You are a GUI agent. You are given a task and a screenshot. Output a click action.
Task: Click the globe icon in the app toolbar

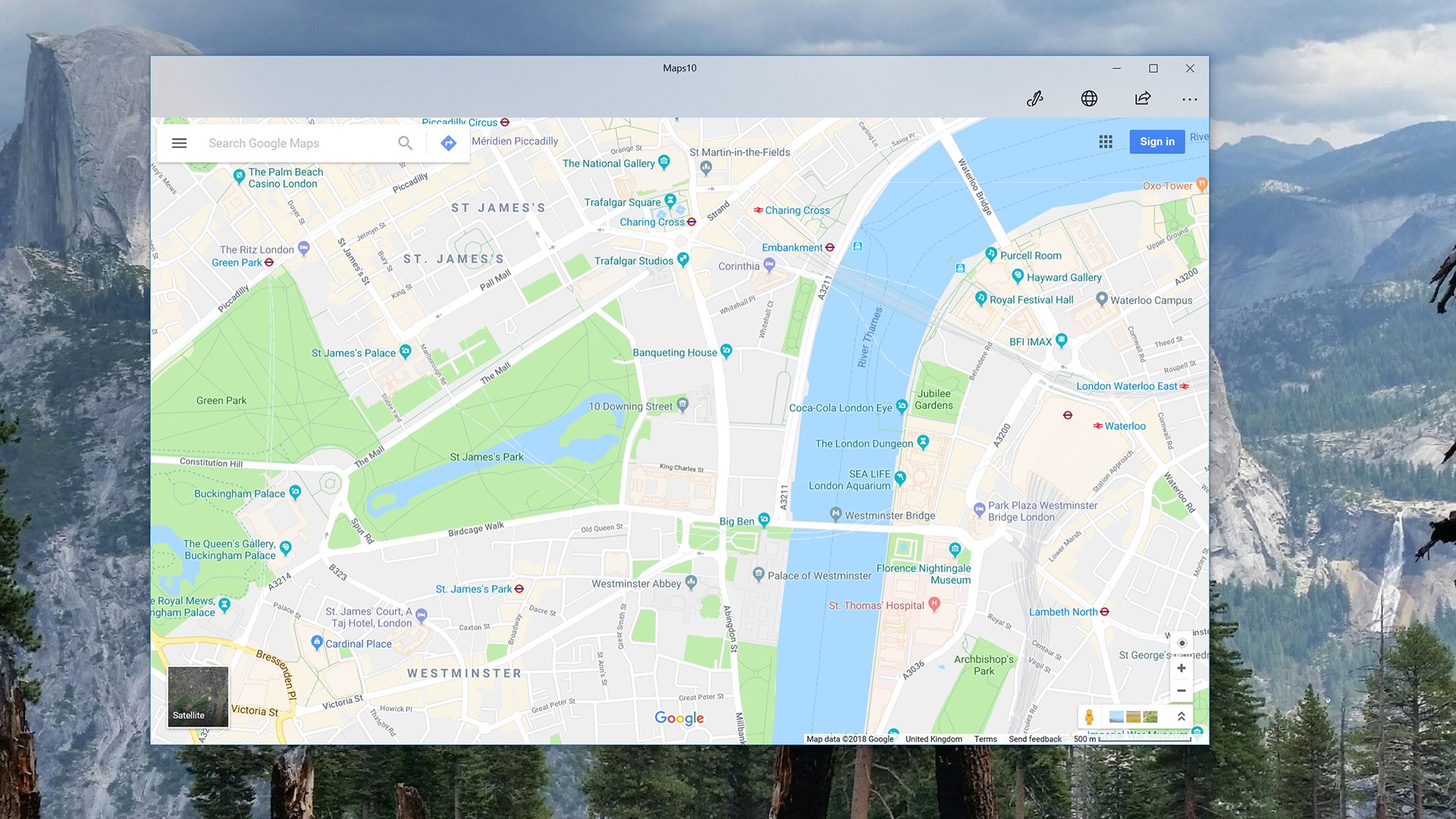(1090, 99)
